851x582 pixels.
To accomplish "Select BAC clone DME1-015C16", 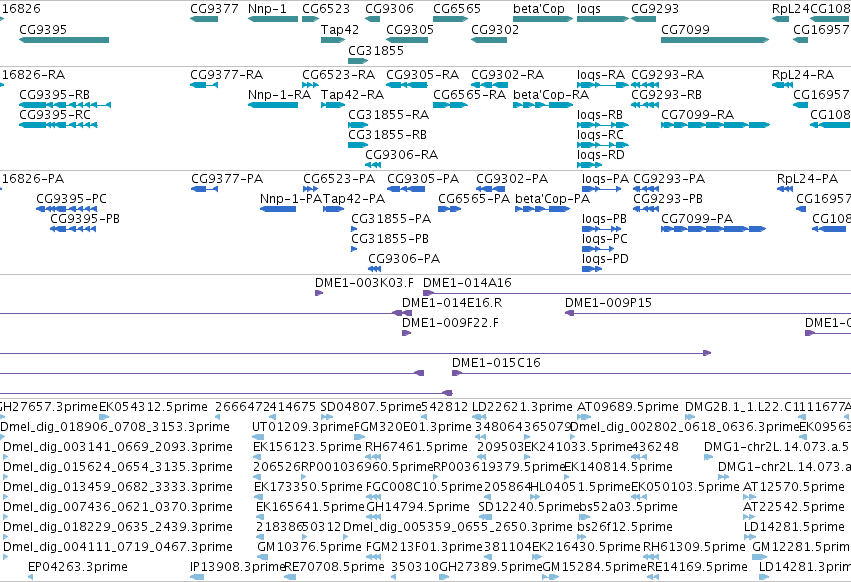I will pos(651,373).
